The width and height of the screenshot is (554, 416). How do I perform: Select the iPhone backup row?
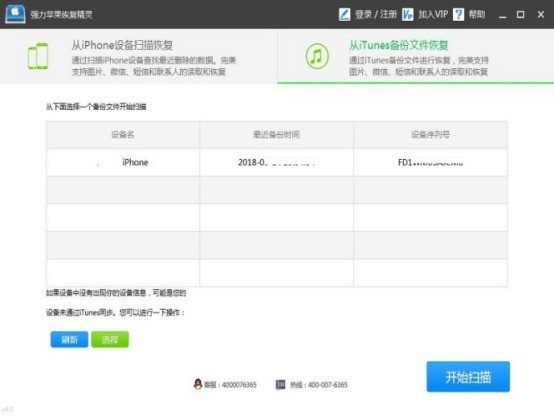tap(277, 162)
